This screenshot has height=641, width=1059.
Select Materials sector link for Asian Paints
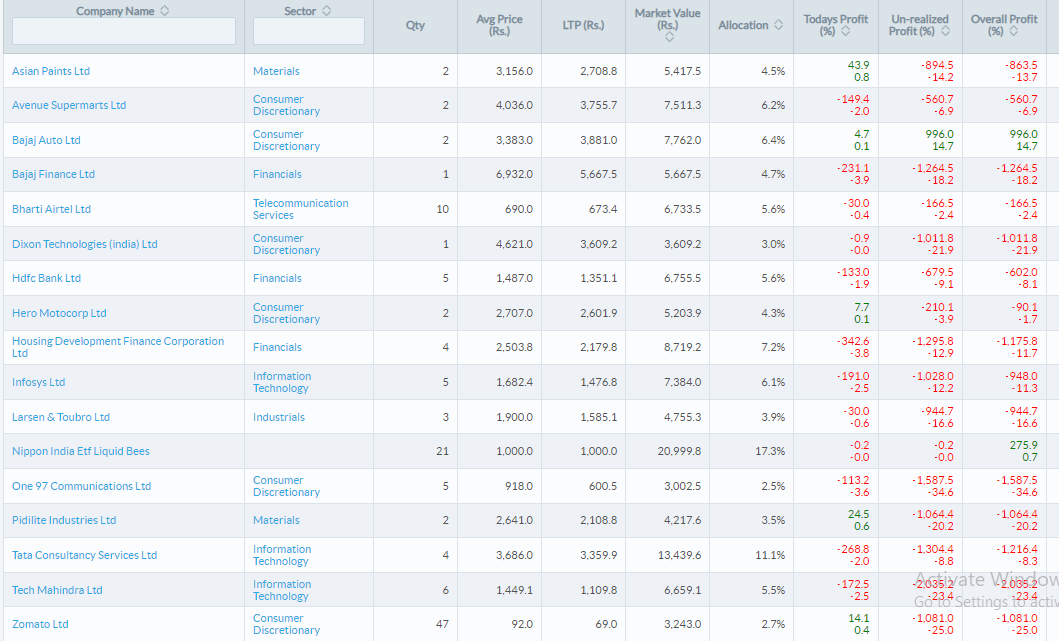click(275, 71)
